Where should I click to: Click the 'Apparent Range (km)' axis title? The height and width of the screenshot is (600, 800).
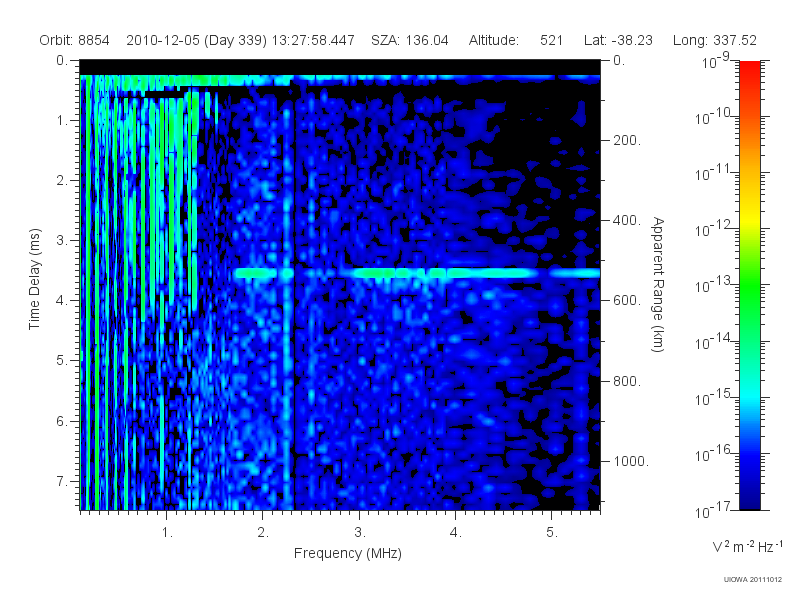[658, 284]
